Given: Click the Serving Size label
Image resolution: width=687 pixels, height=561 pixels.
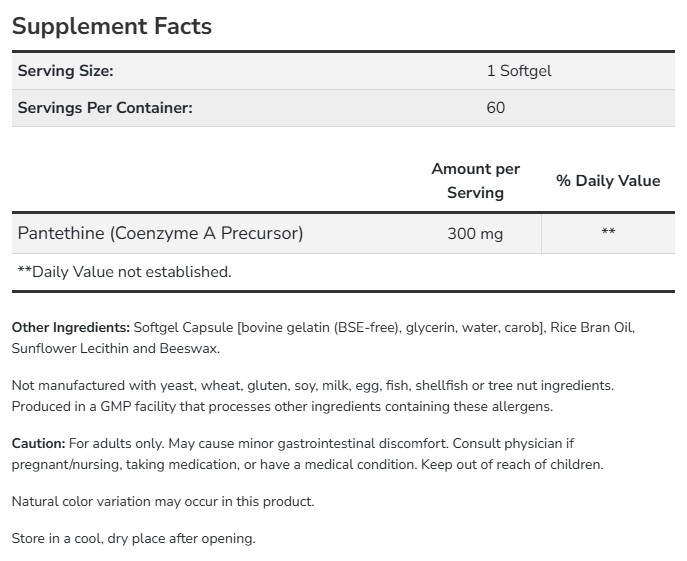Looking at the screenshot, I should pos(66,71).
